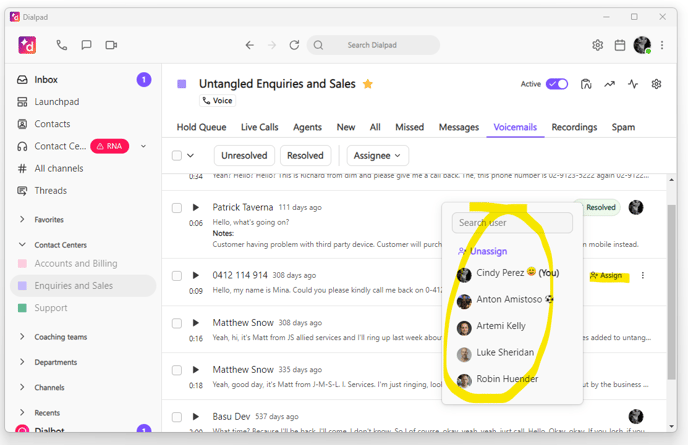
Task: Tick the select-all voicemails checkbox
Action: tap(177, 155)
